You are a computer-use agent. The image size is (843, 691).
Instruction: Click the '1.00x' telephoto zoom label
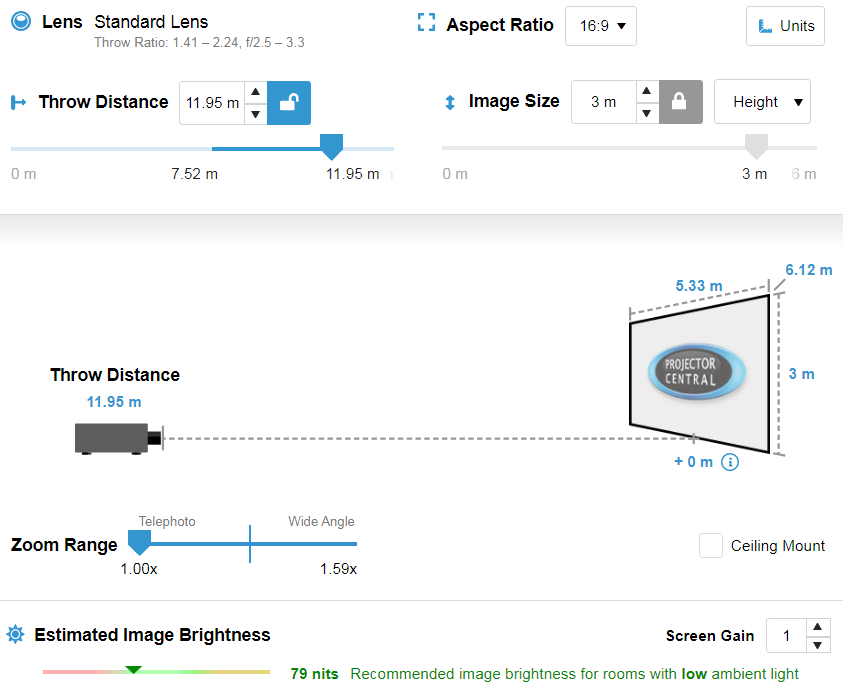coord(139,569)
